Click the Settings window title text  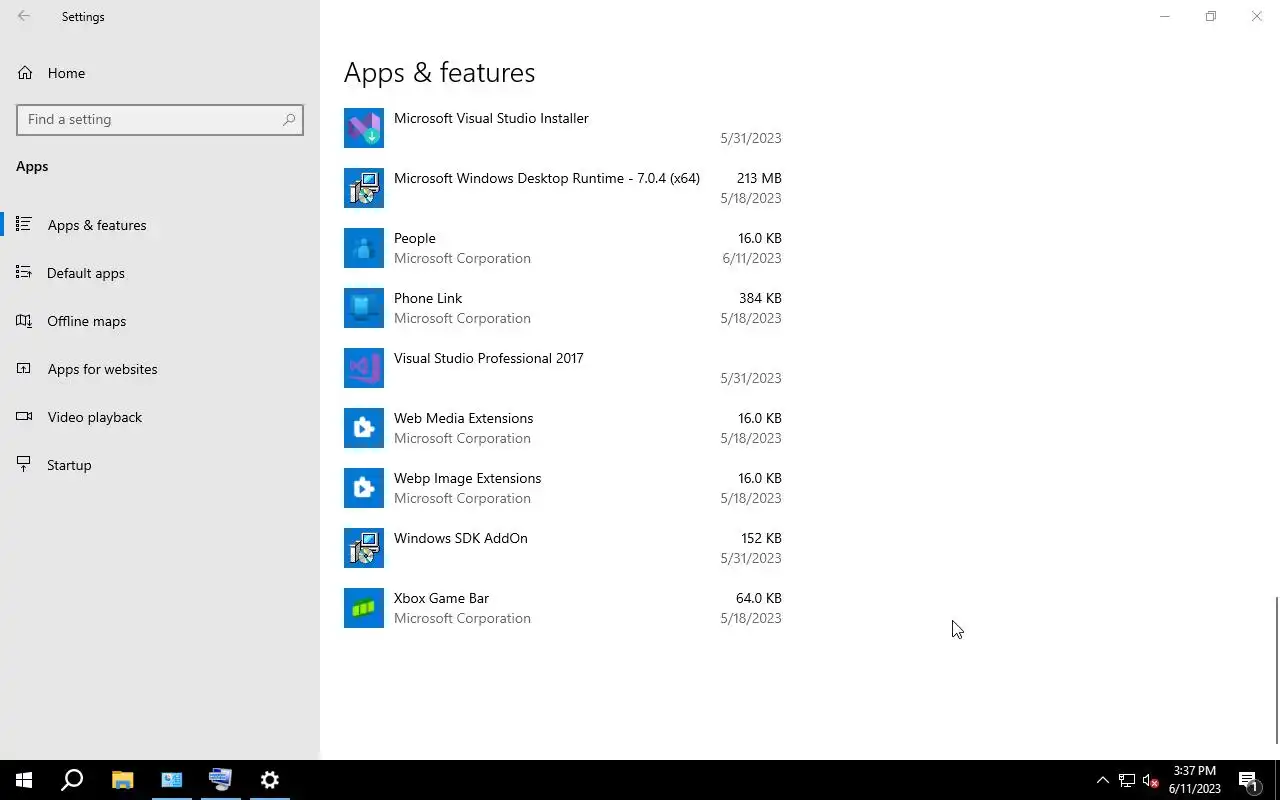point(83,17)
